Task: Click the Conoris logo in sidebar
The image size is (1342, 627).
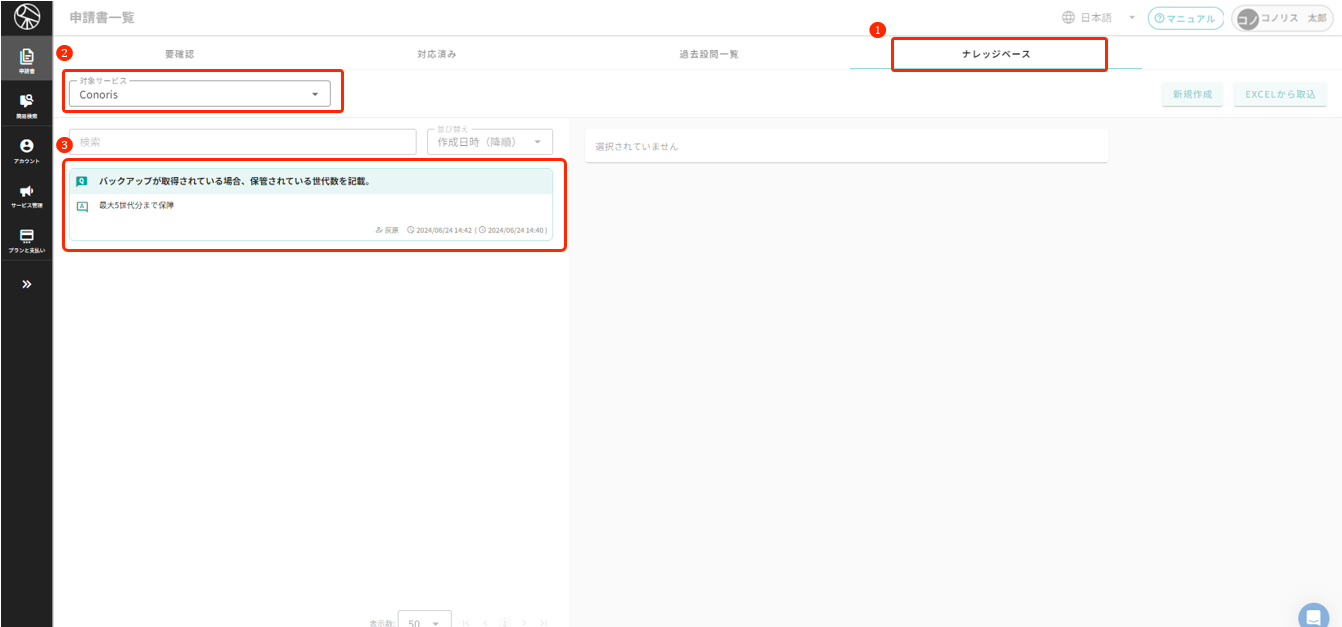Action: point(26,17)
